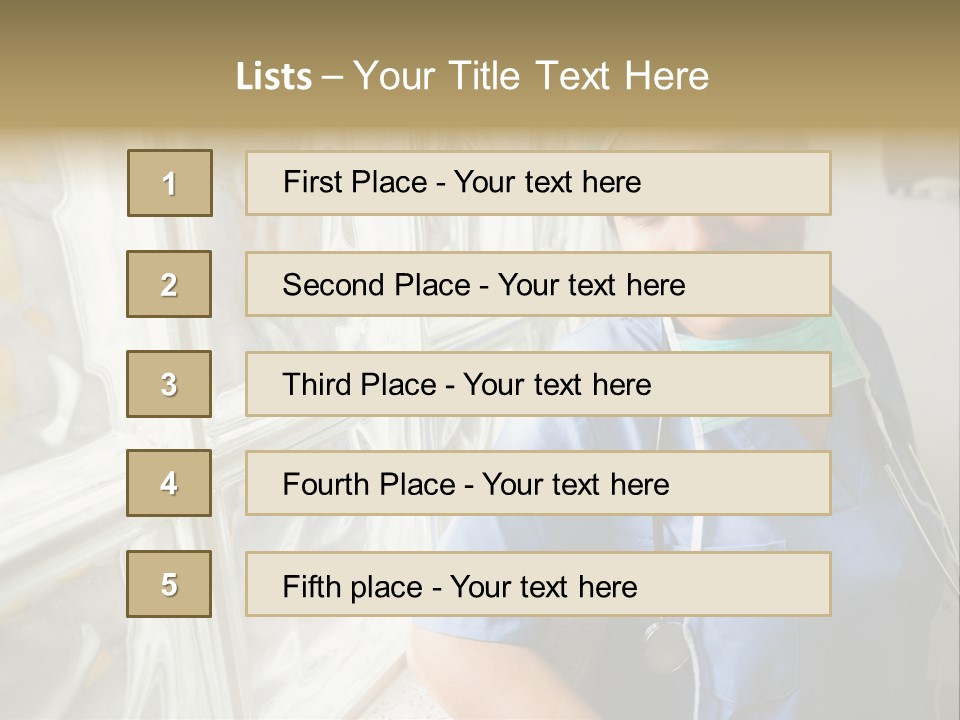Click the words Fifth place
The height and width of the screenshot is (720, 960).
click(353, 587)
